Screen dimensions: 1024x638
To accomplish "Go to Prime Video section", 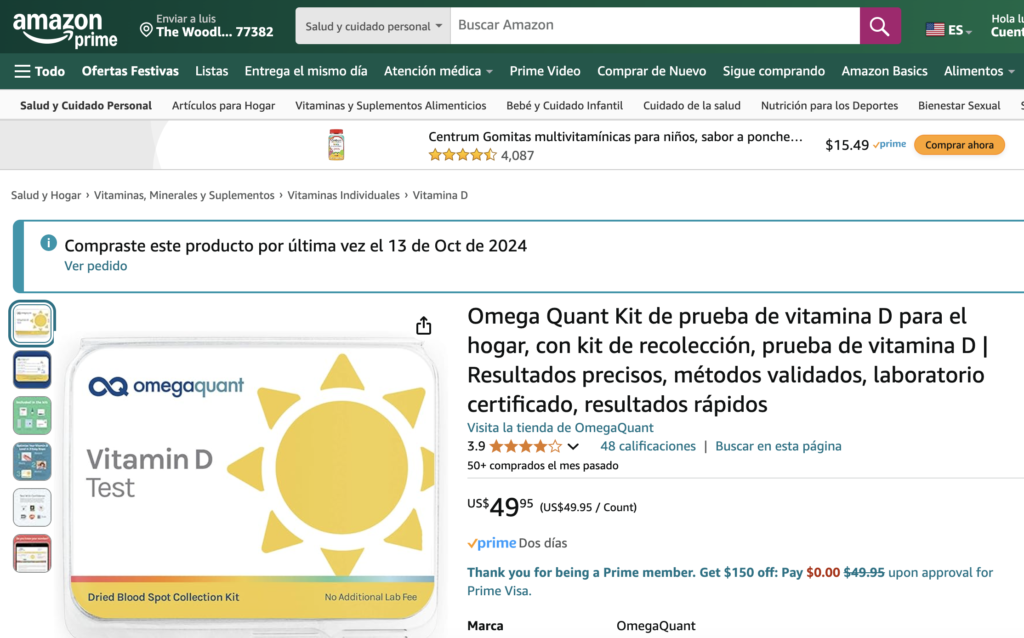I will (x=544, y=71).
